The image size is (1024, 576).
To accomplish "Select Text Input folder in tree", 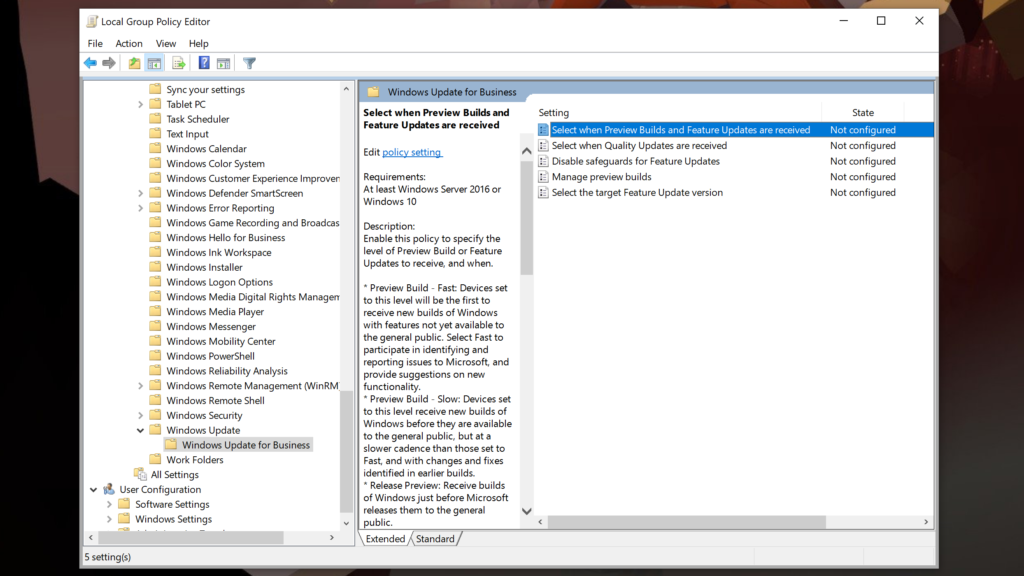I will [187, 134].
